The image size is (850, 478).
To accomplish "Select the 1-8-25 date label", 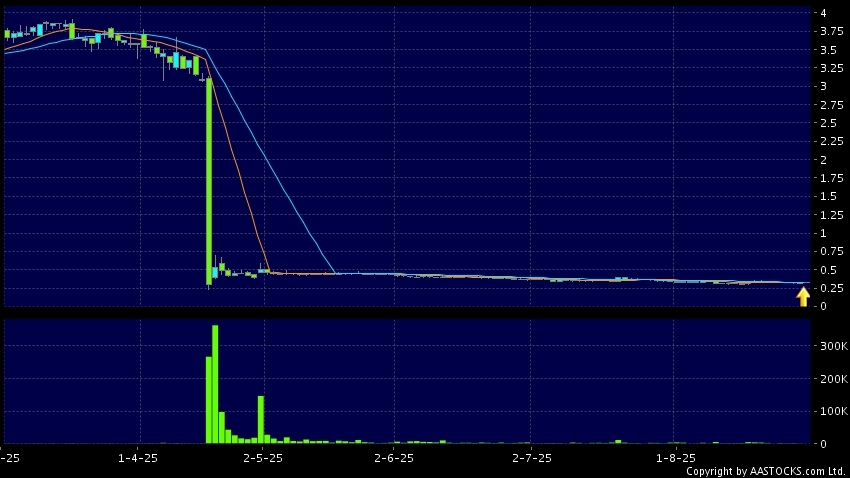I will [x=675, y=458].
